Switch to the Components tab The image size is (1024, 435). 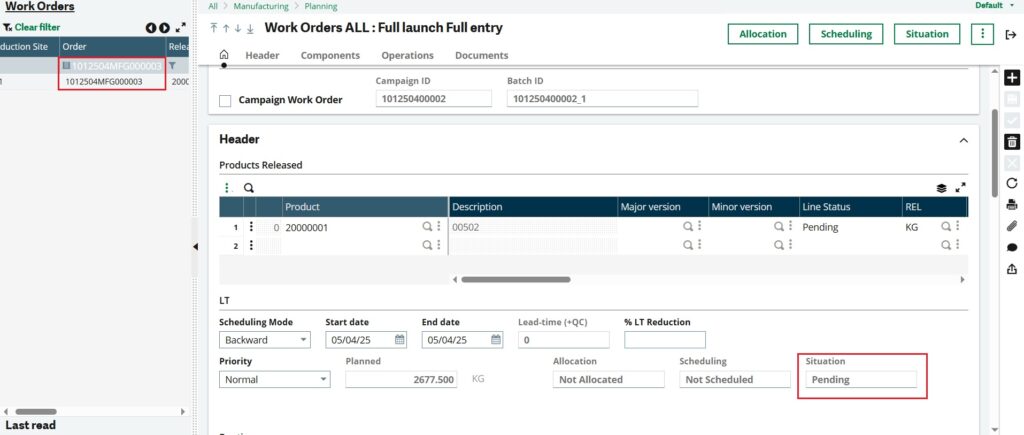(x=330, y=56)
